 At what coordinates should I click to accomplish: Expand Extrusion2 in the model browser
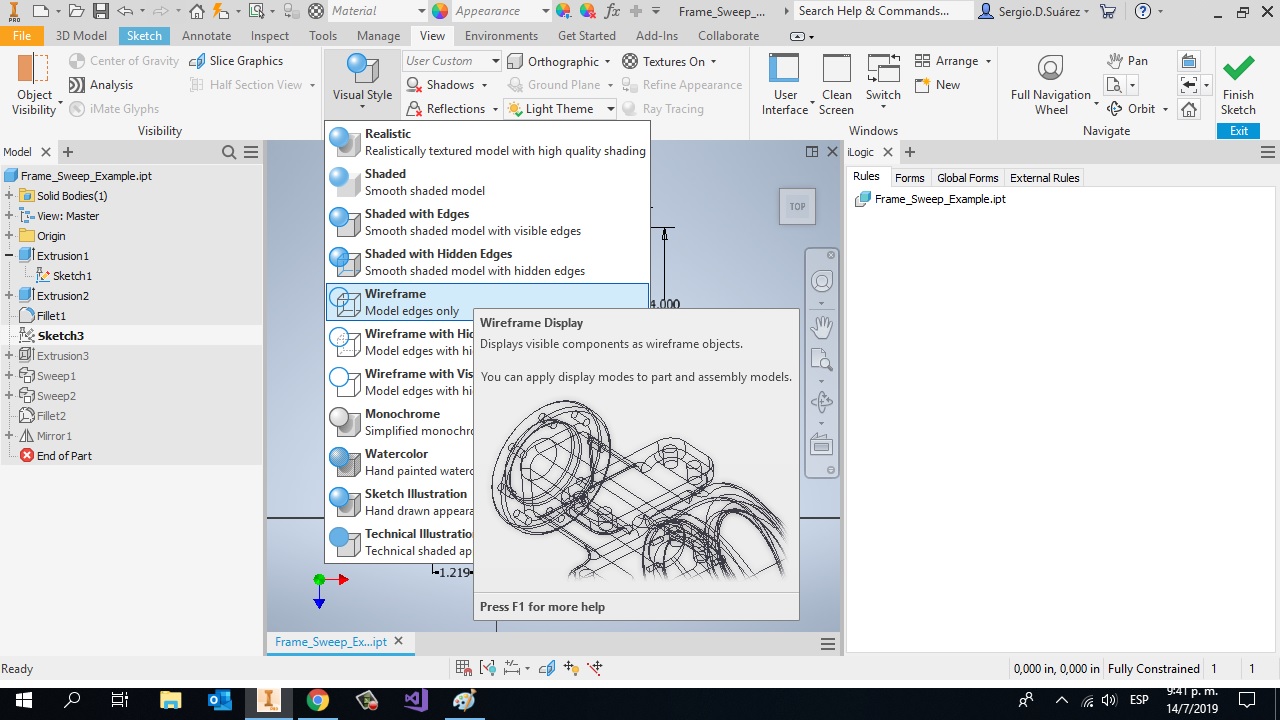click(8, 295)
